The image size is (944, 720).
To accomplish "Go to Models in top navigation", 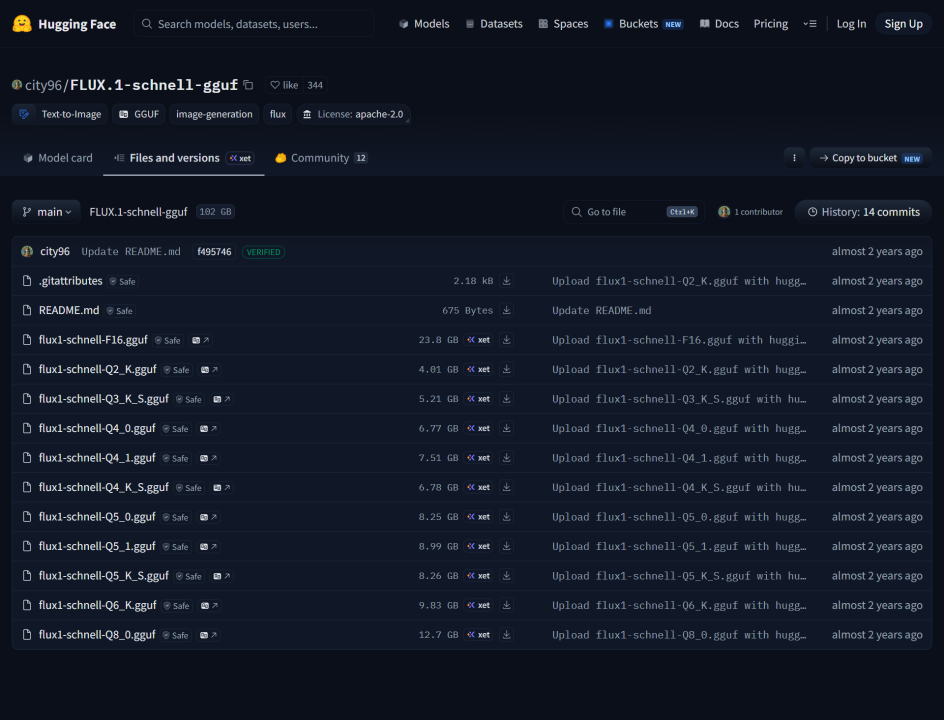I will point(424,24).
